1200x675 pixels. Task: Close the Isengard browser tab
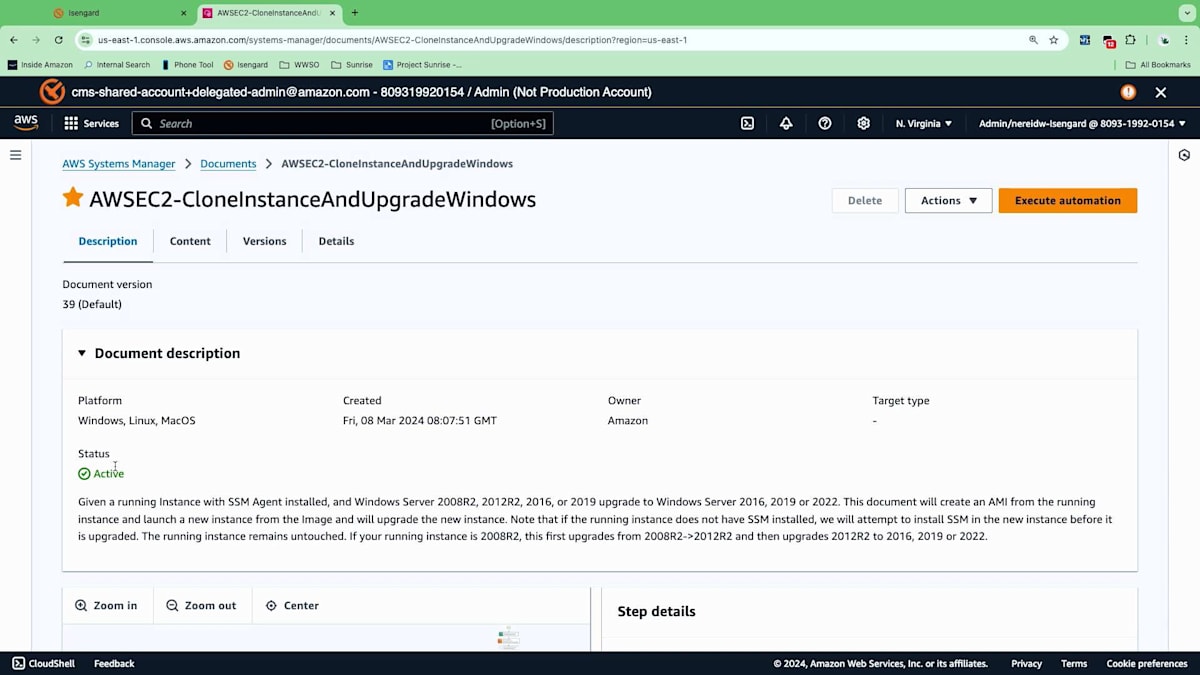click(x=183, y=13)
